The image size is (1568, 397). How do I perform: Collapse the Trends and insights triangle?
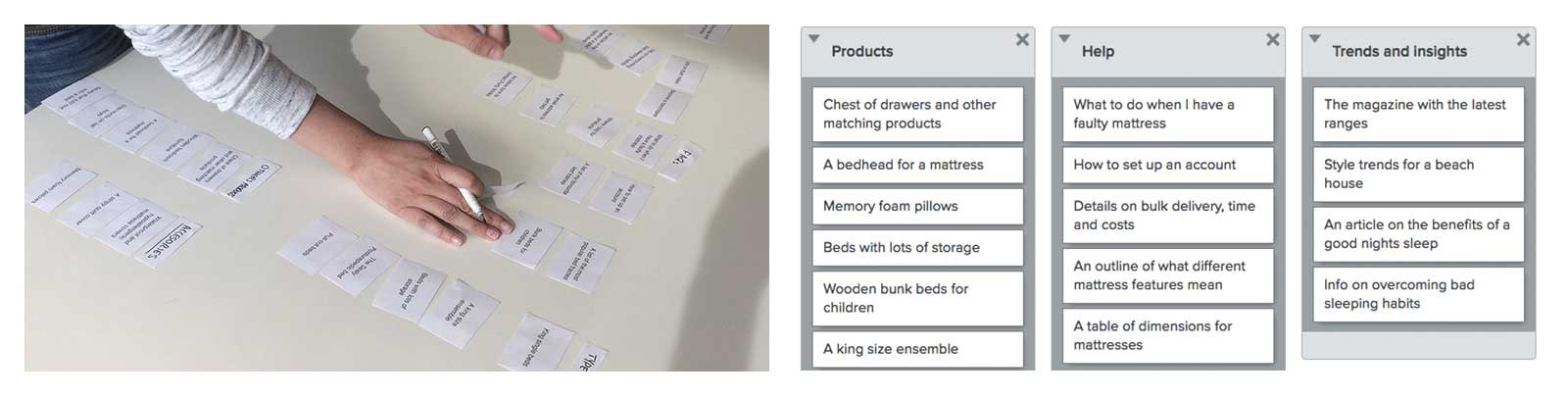click(x=1315, y=39)
